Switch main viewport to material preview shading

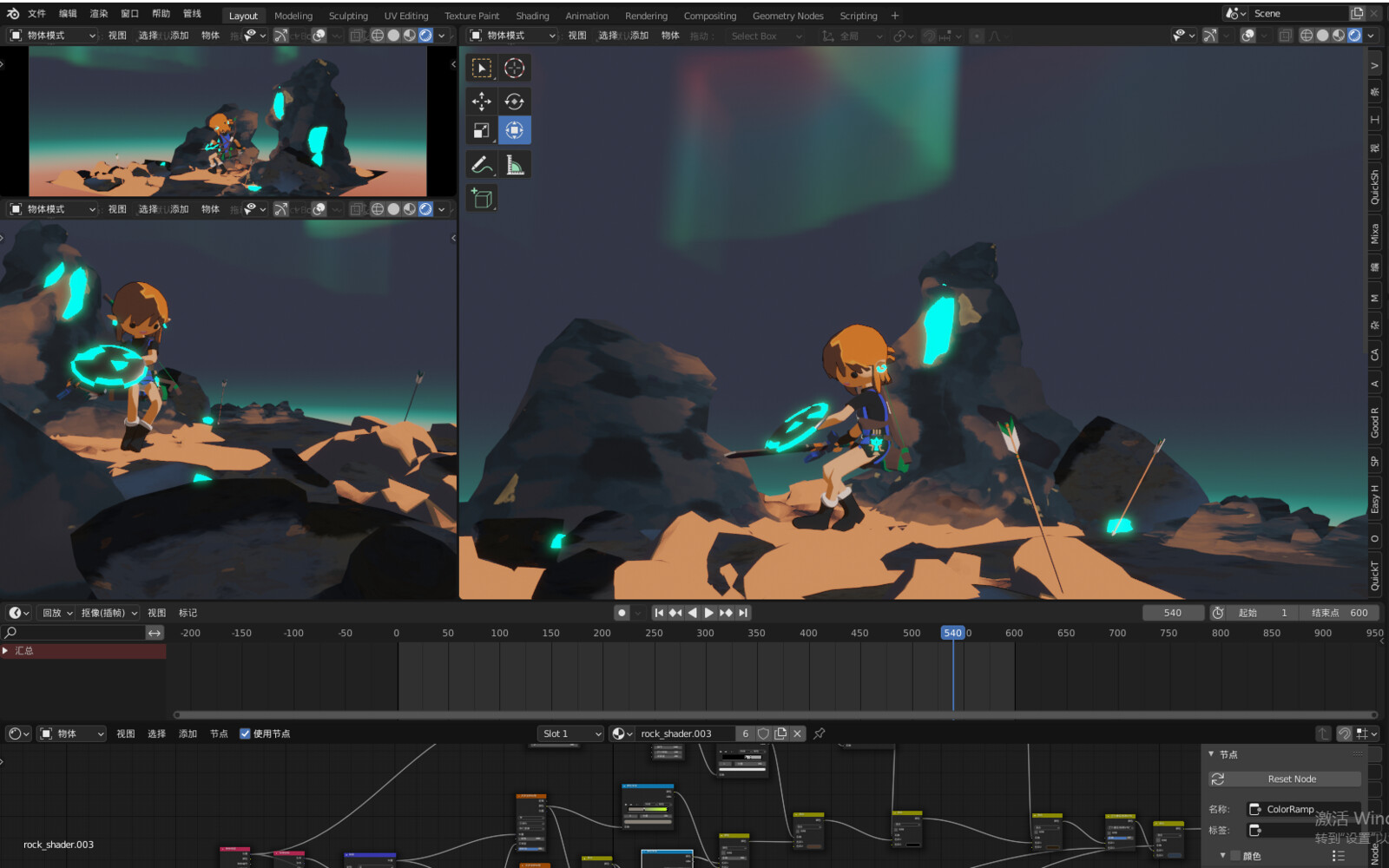(1338, 36)
